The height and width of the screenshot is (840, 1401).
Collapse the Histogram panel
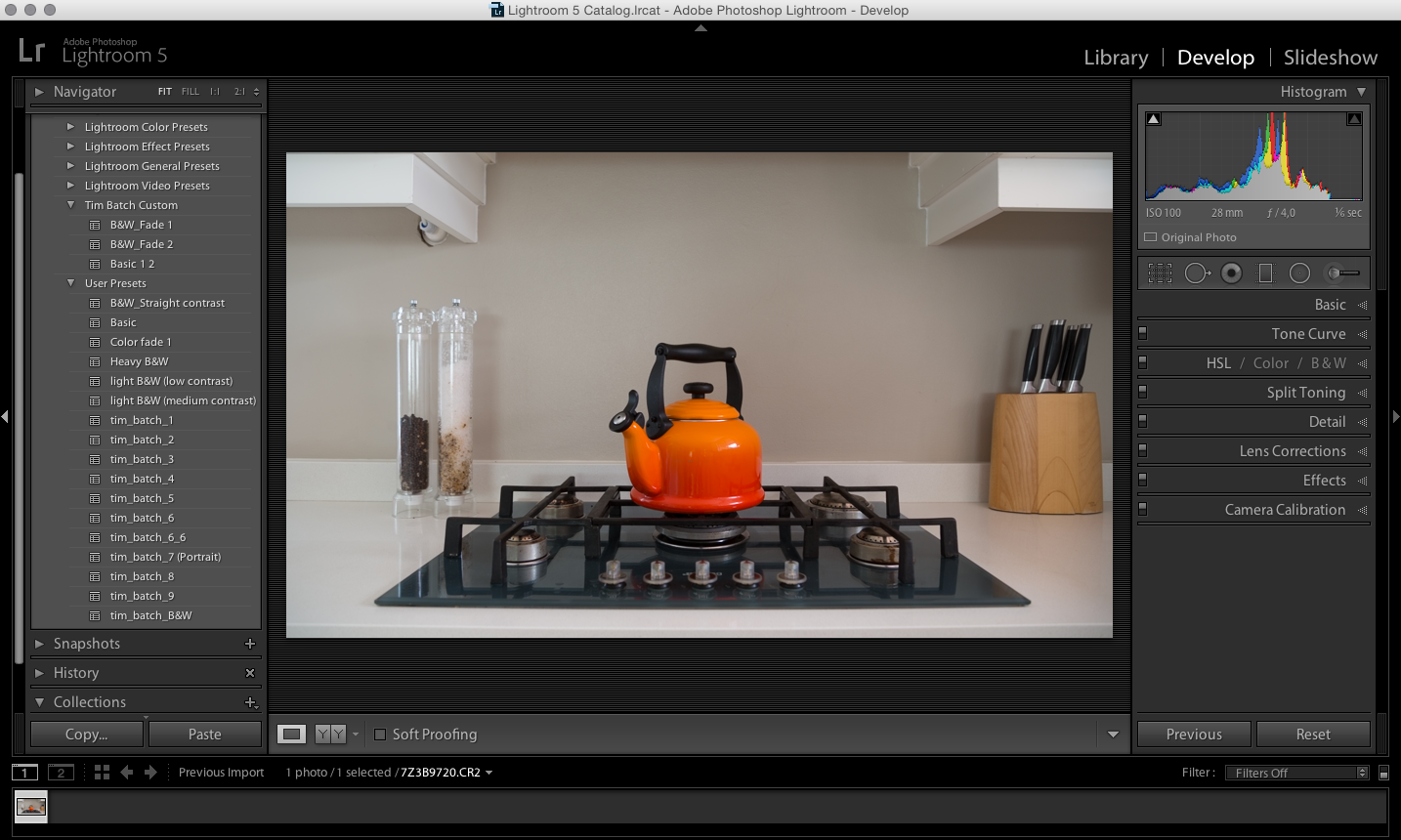1361,92
